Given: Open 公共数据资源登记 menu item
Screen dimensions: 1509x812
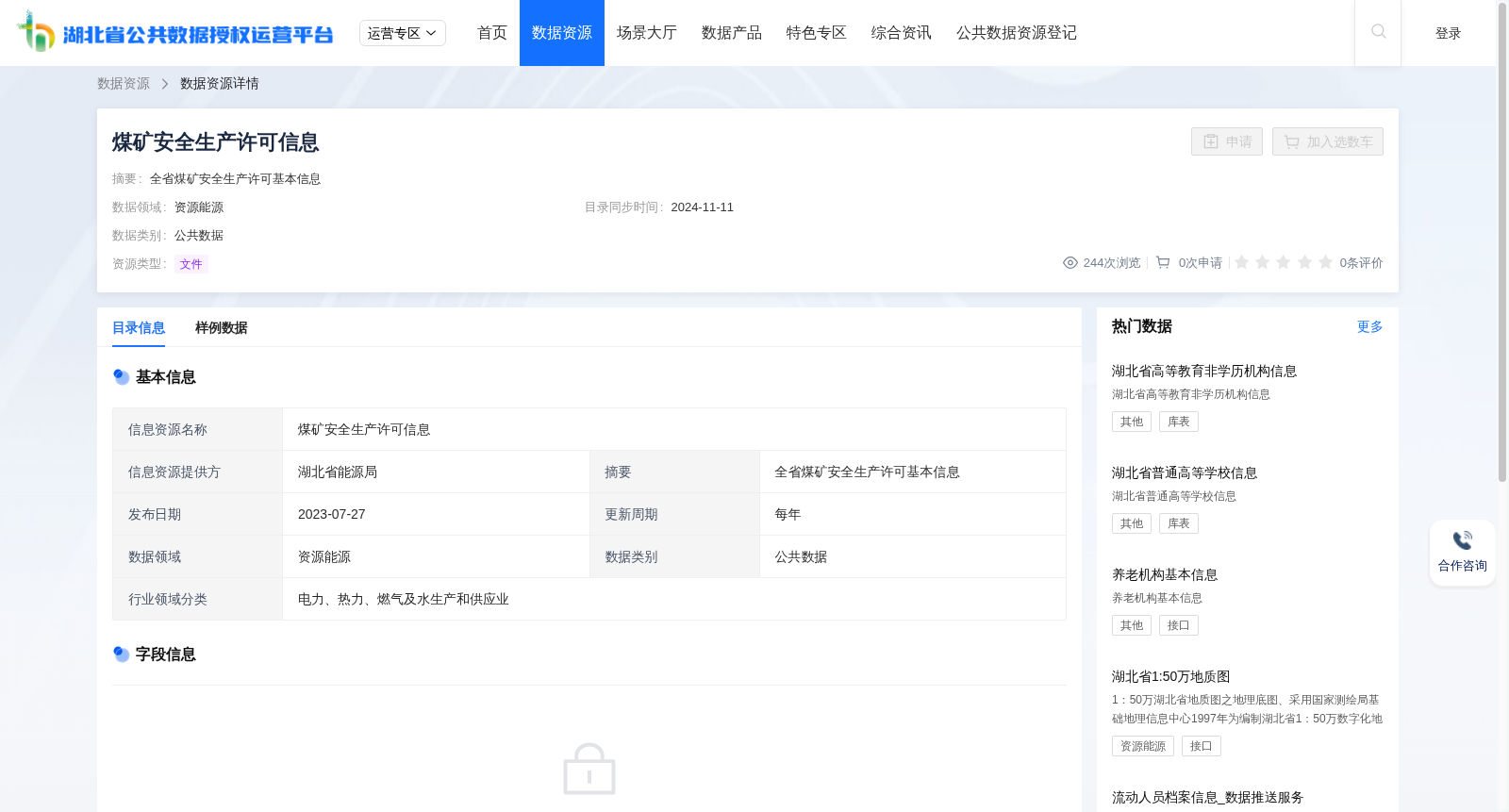Looking at the screenshot, I should [x=1017, y=33].
